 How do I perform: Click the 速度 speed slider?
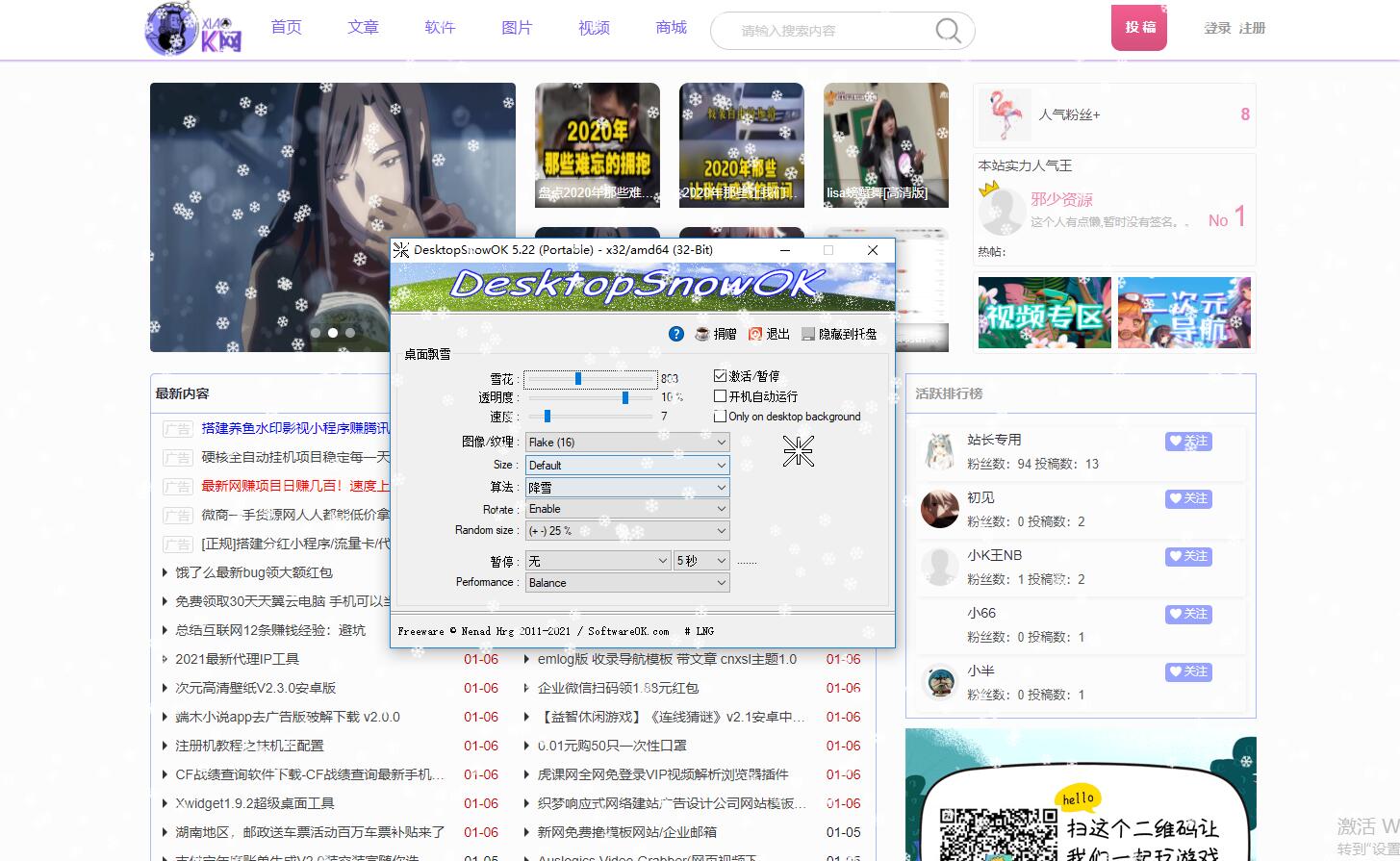tap(590, 417)
